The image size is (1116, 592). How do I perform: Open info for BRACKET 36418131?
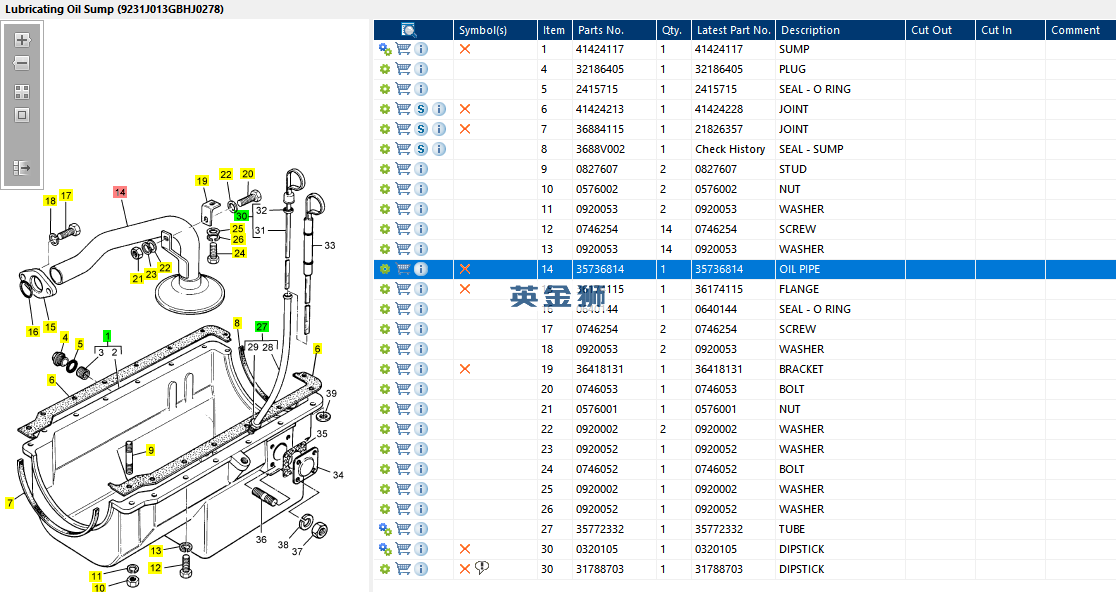(421, 369)
